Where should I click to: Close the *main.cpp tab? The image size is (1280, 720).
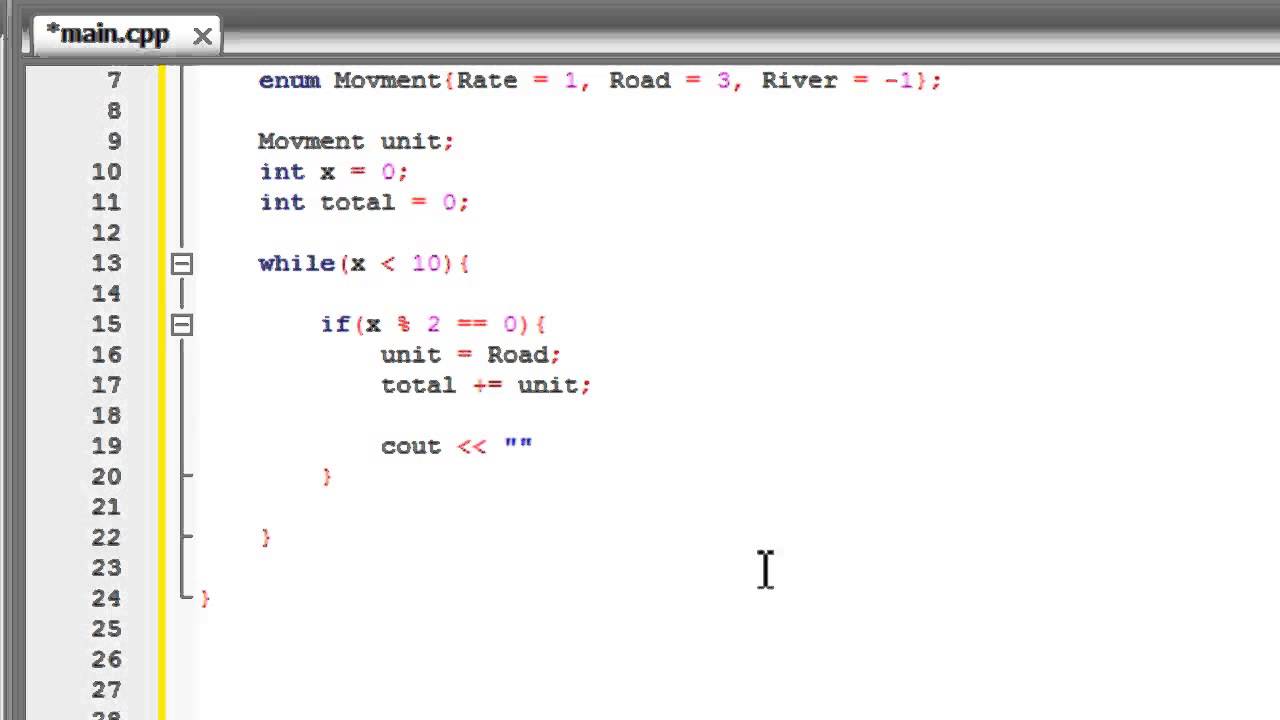pyautogui.click(x=202, y=37)
